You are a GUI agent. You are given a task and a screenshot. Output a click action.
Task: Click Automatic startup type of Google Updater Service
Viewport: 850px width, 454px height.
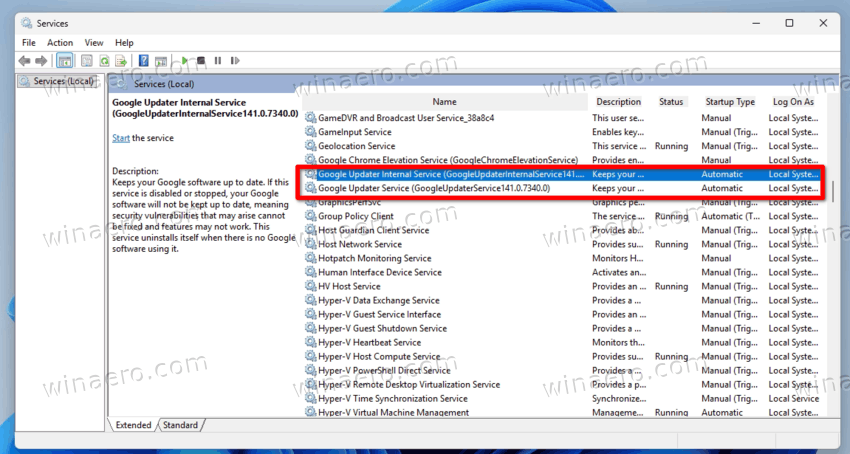click(722, 188)
